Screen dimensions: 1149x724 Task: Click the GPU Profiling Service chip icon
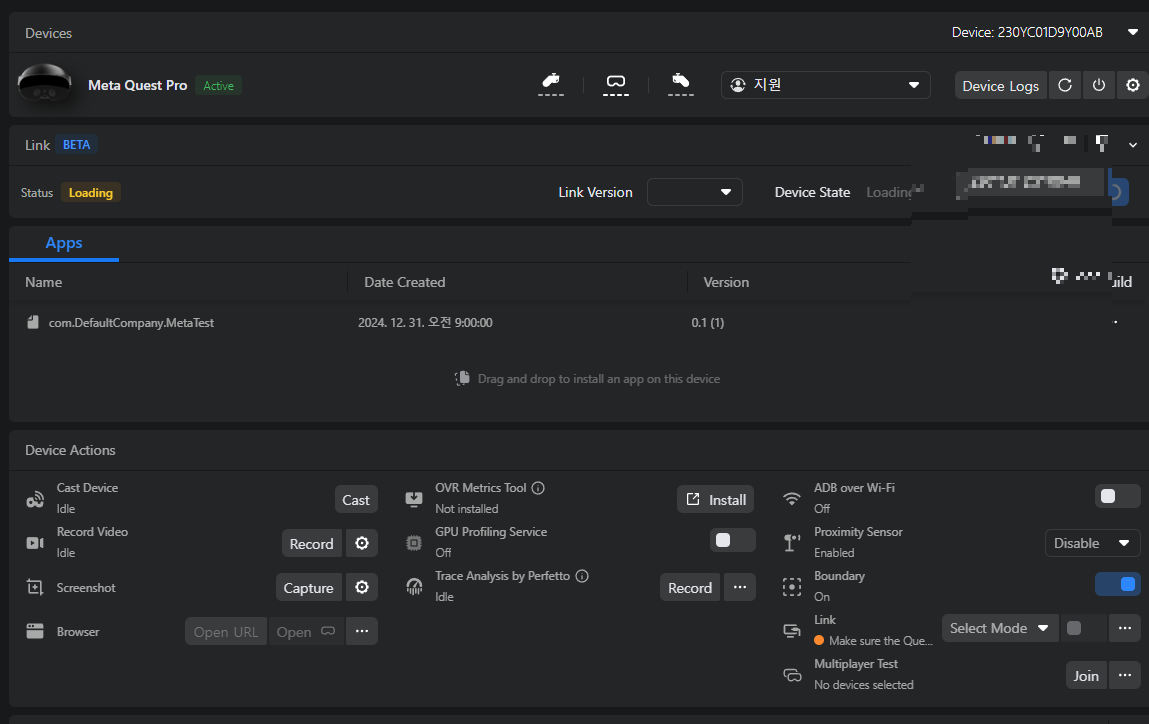click(x=414, y=543)
